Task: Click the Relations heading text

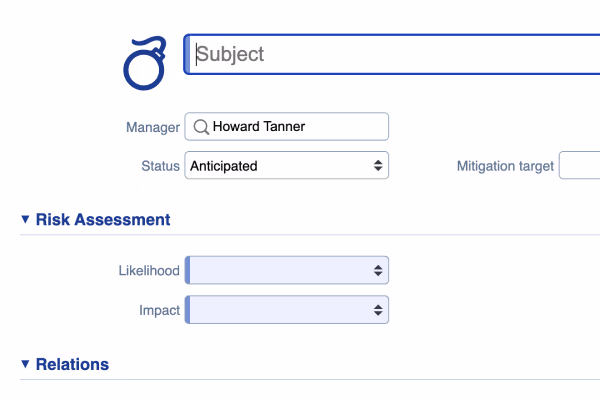Action: [72, 364]
